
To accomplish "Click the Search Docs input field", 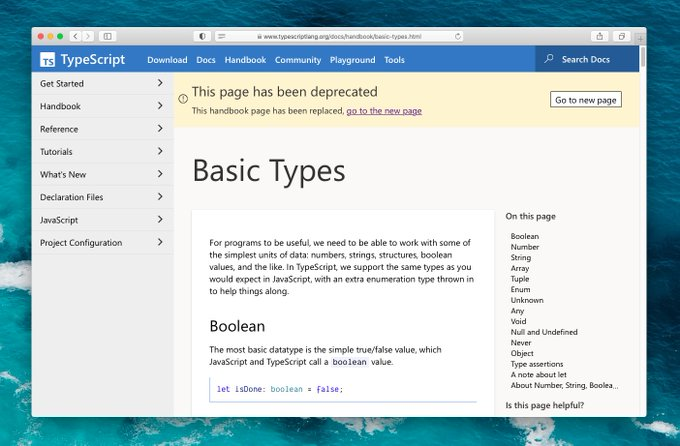I will 587,59.
